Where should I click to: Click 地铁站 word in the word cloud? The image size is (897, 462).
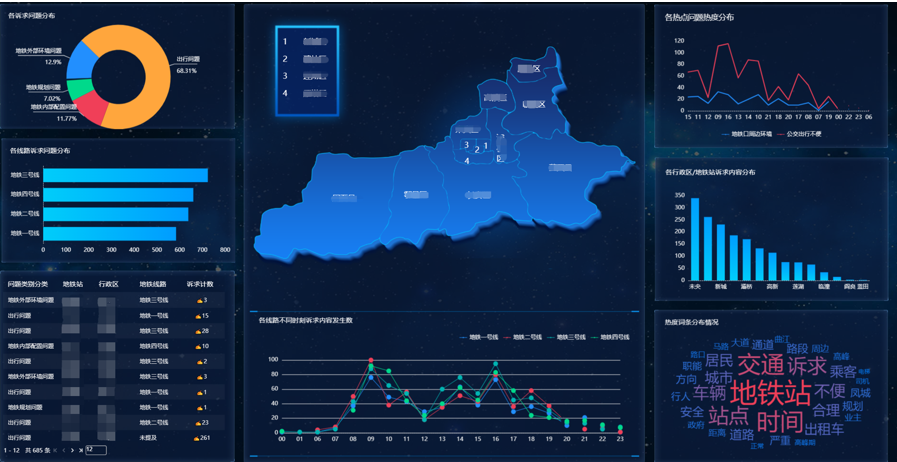coord(769,392)
